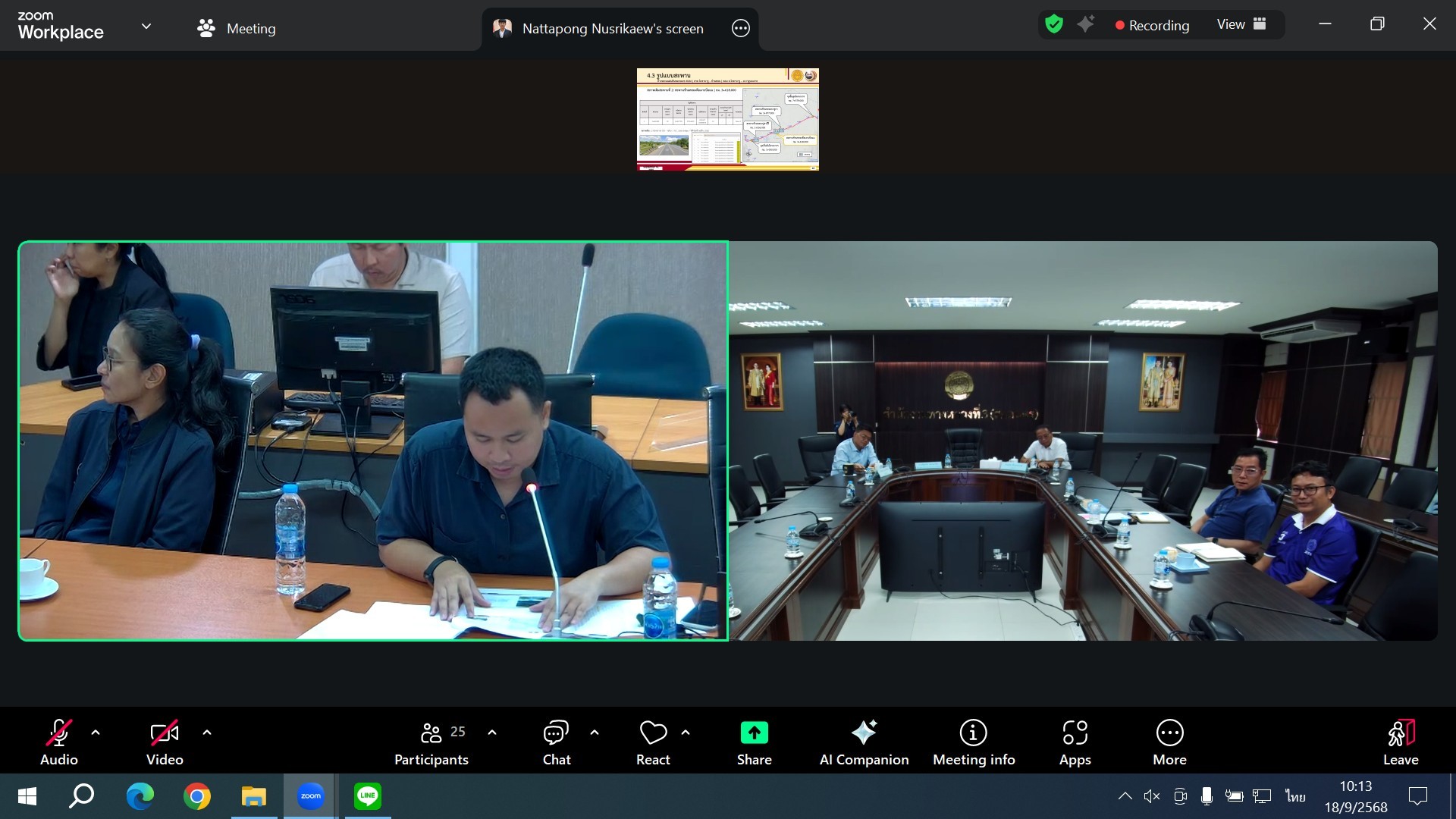Open the Apps panel
1456x819 pixels.
tap(1075, 742)
